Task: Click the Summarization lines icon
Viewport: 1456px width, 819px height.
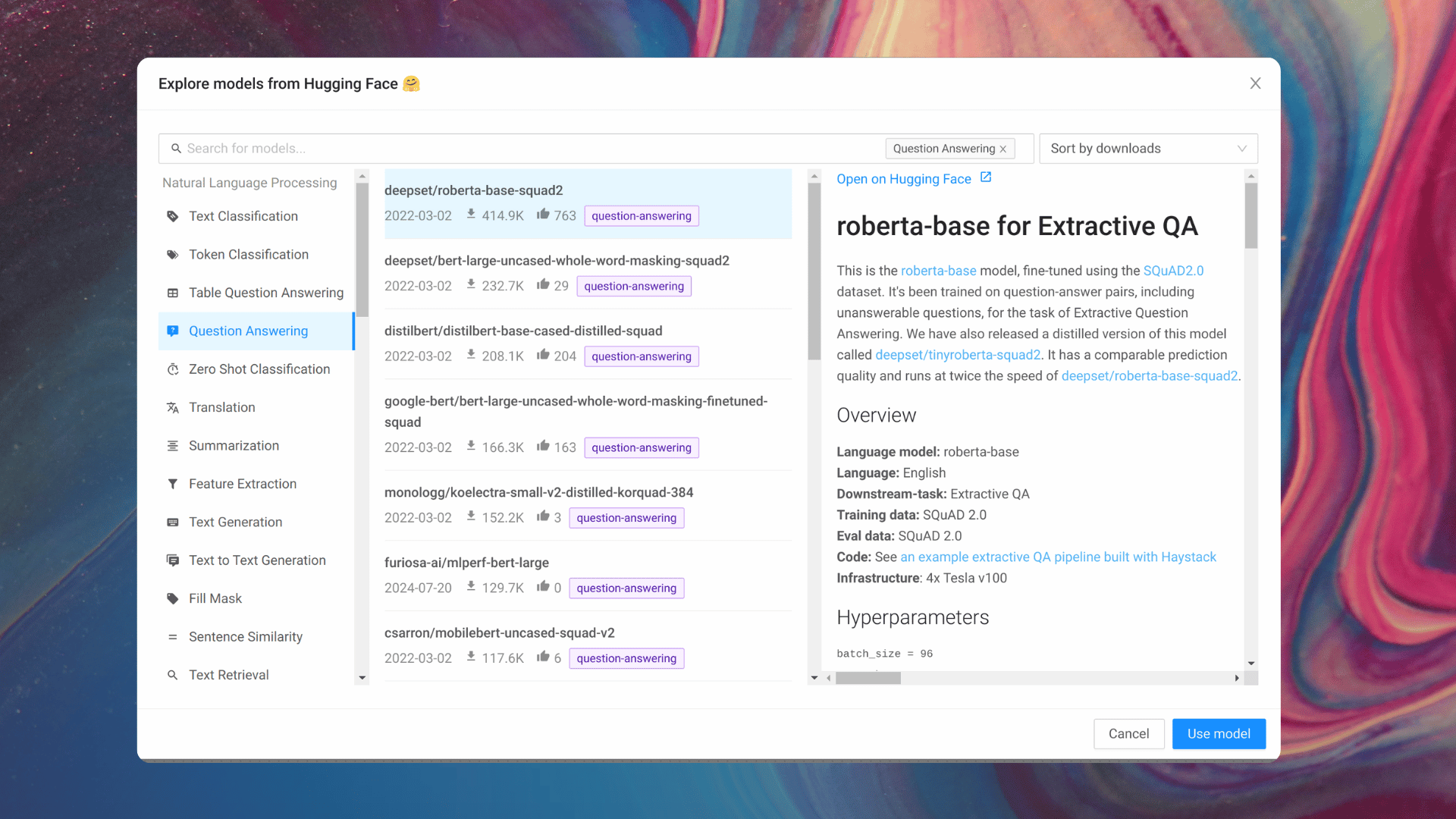Action: pyautogui.click(x=173, y=446)
